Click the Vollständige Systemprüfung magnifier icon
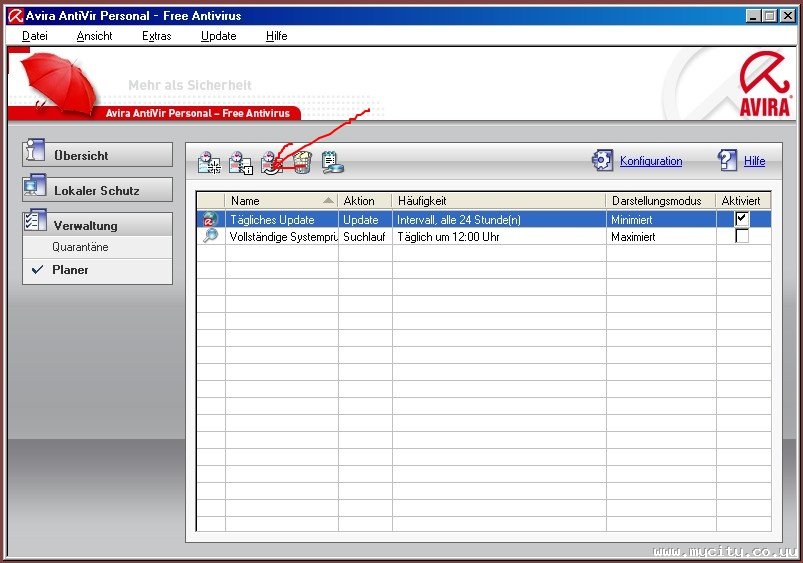Viewport: 803px width, 563px height. (x=210, y=236)
